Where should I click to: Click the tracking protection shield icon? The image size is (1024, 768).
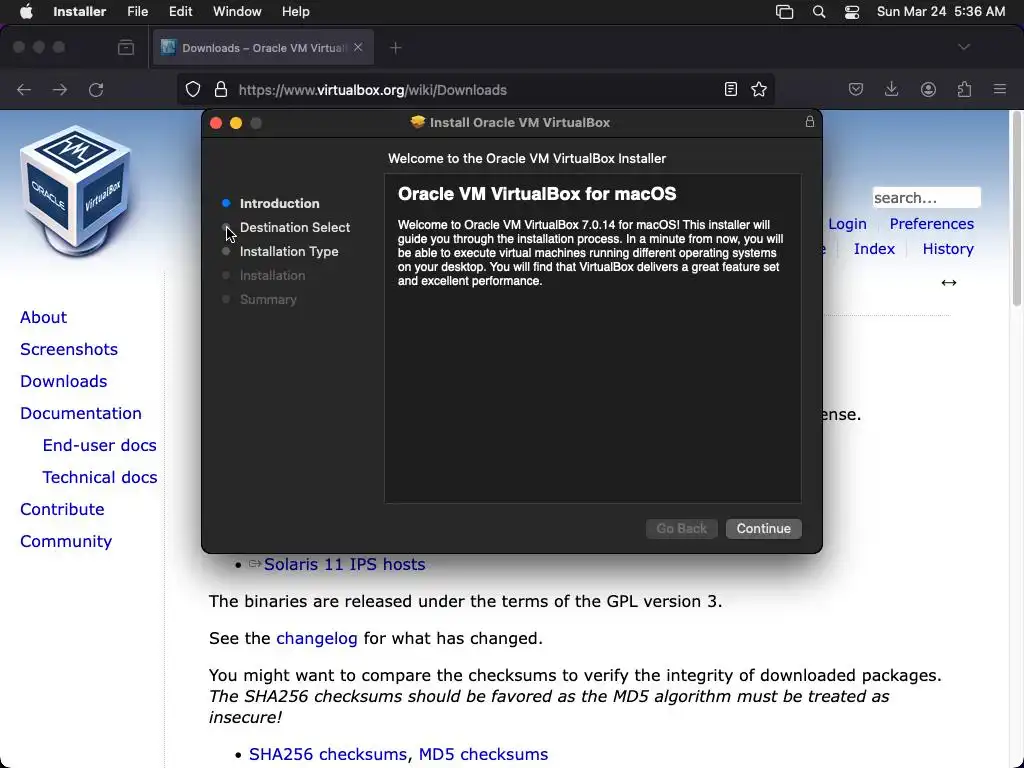193,89
